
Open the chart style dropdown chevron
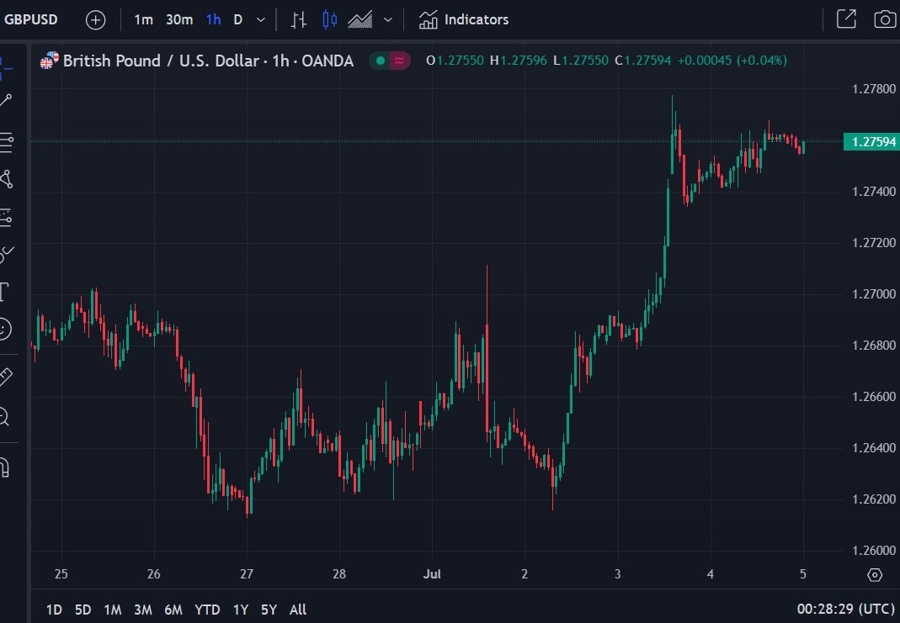(389, 19)
